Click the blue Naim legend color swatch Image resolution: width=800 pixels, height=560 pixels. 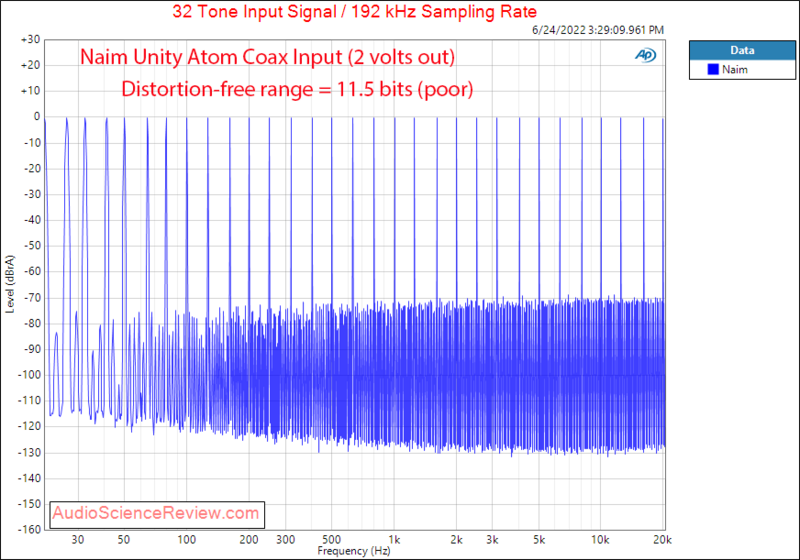[713, 69]
